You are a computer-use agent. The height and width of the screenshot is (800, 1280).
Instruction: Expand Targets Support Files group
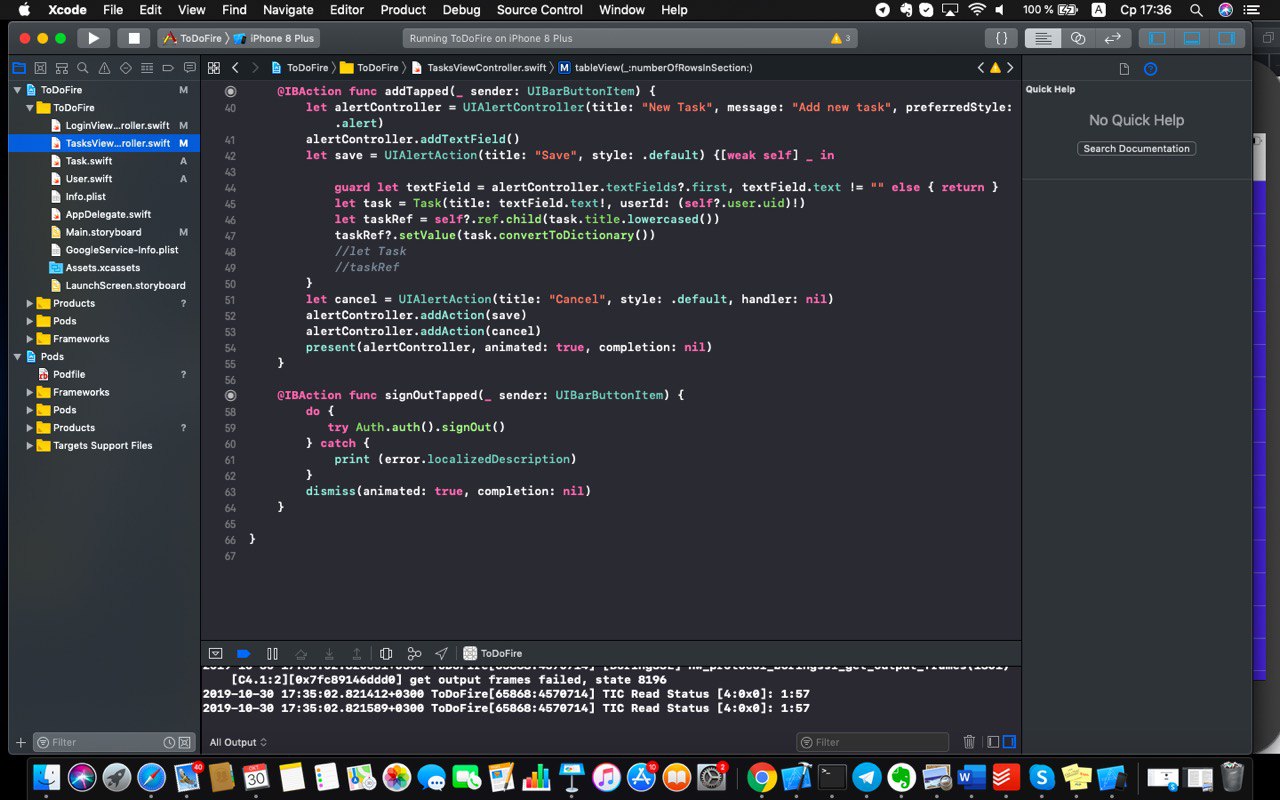coord(30,445)
